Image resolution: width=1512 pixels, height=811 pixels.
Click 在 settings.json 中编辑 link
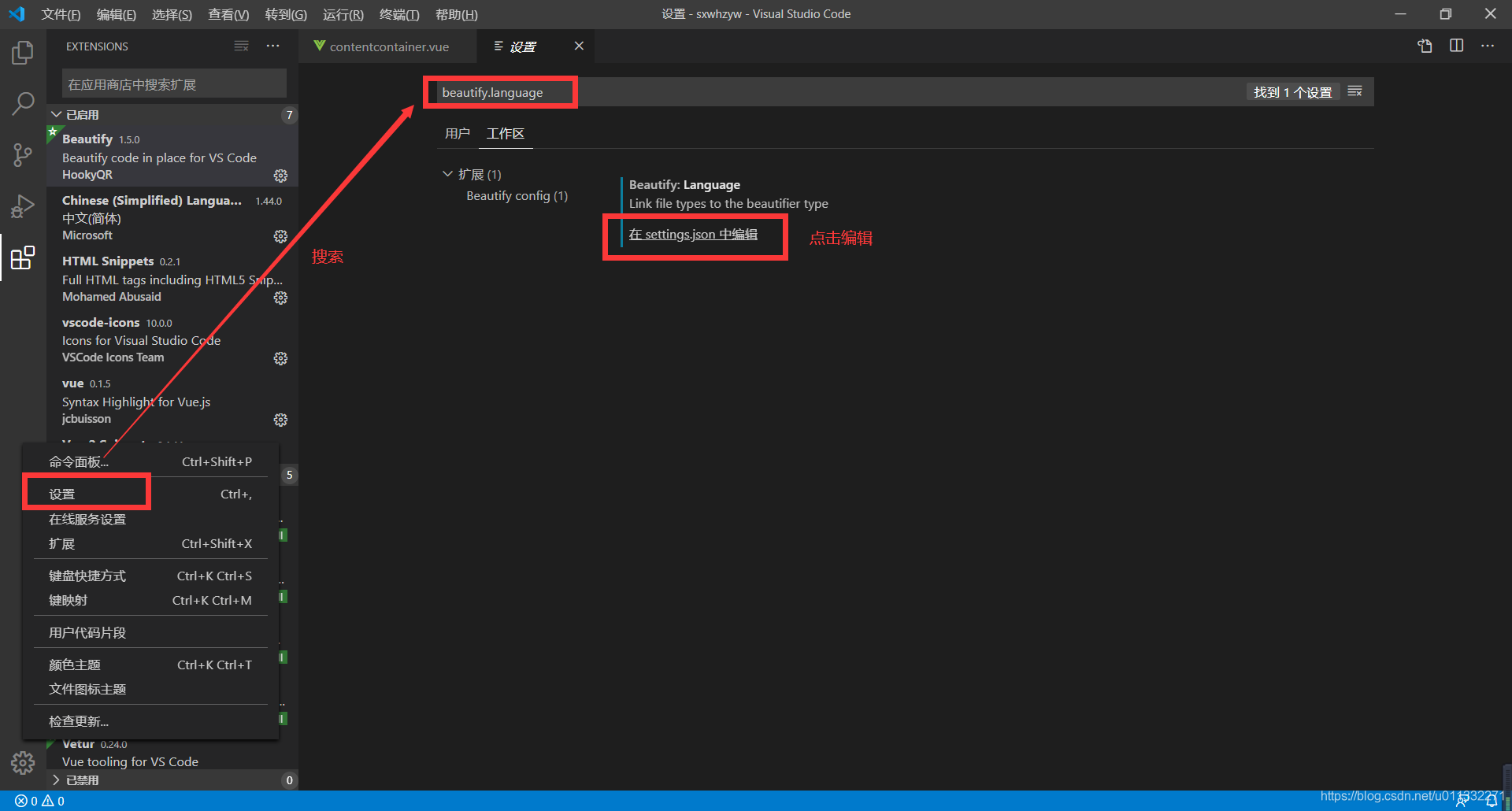(x=693, y=234)
